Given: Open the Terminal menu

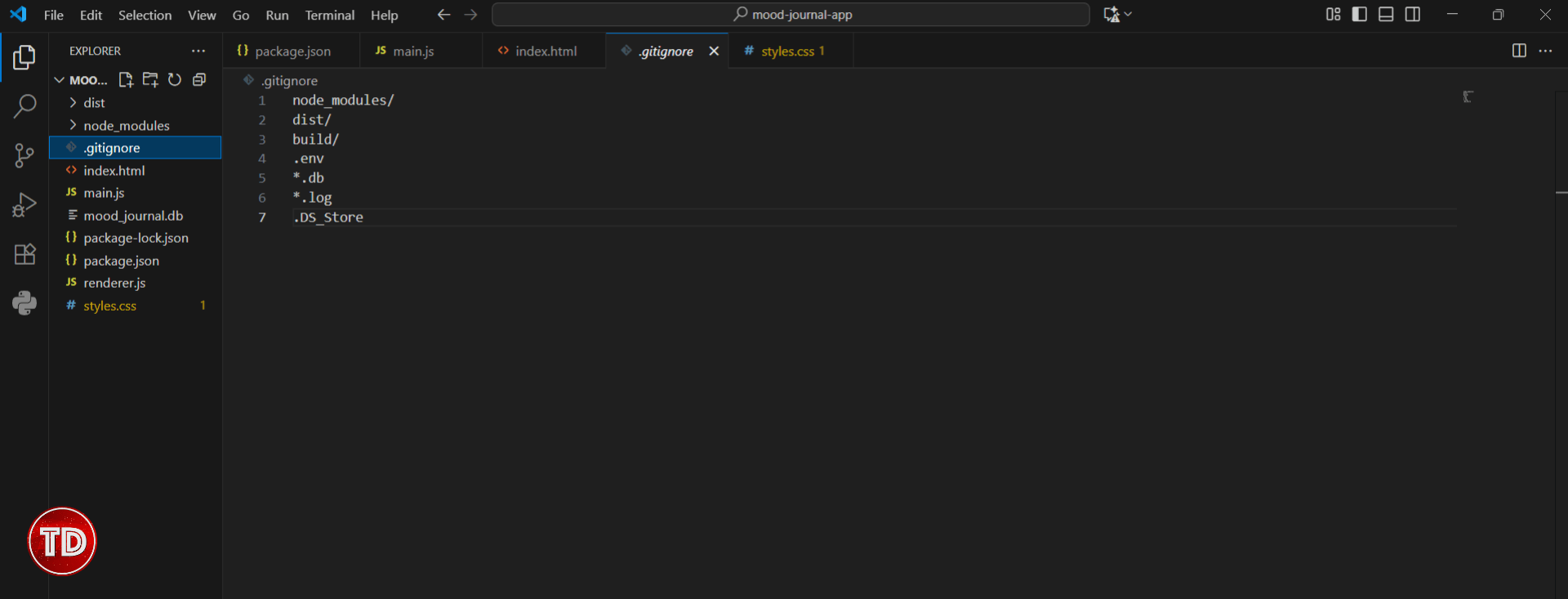Looking at the screenshot, I should (329, 16).
